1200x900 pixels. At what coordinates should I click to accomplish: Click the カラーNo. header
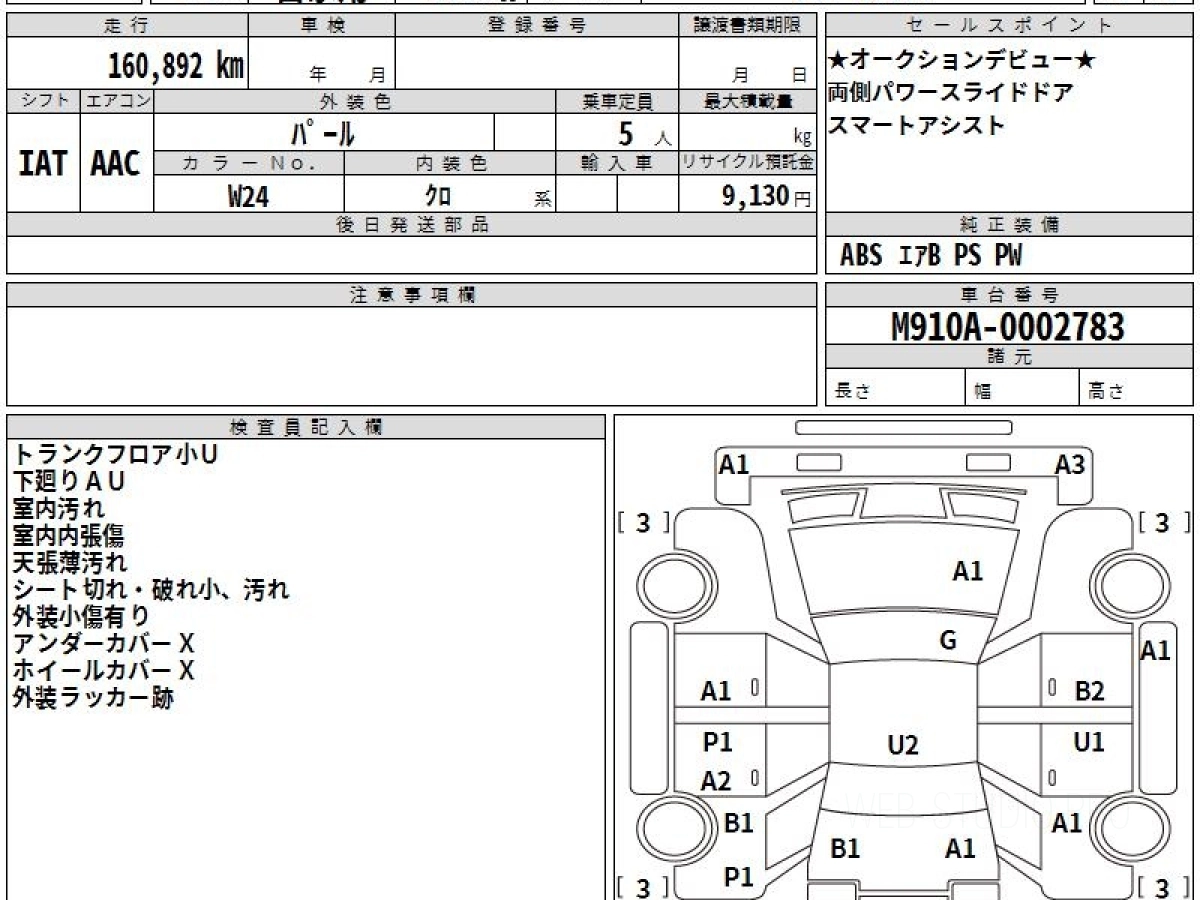pos(249,164)
